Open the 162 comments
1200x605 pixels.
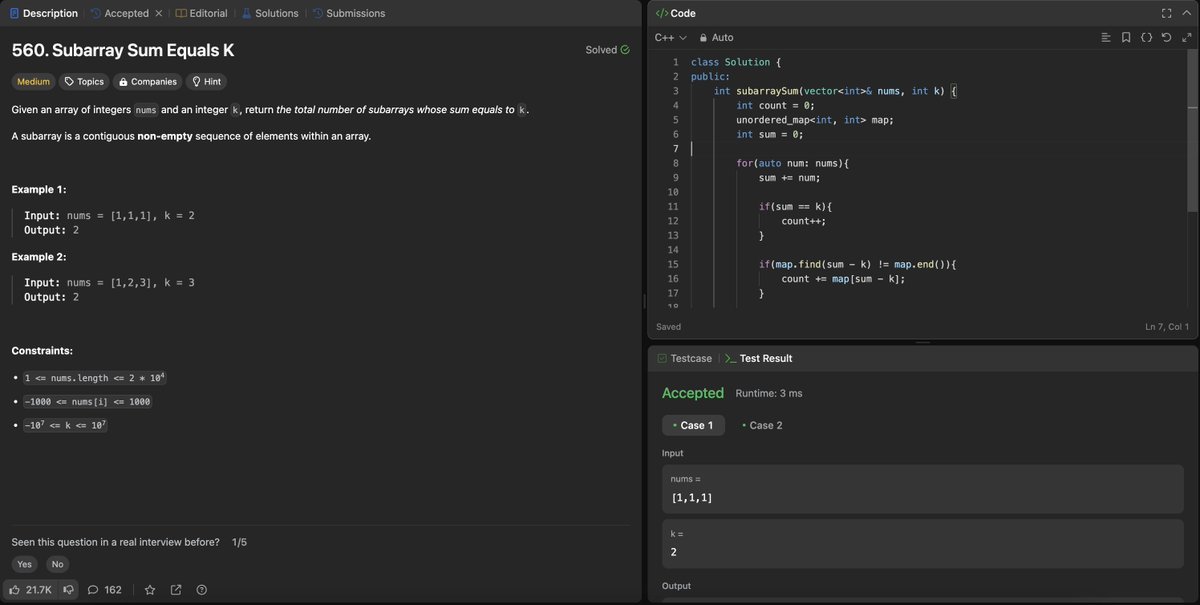105,590
